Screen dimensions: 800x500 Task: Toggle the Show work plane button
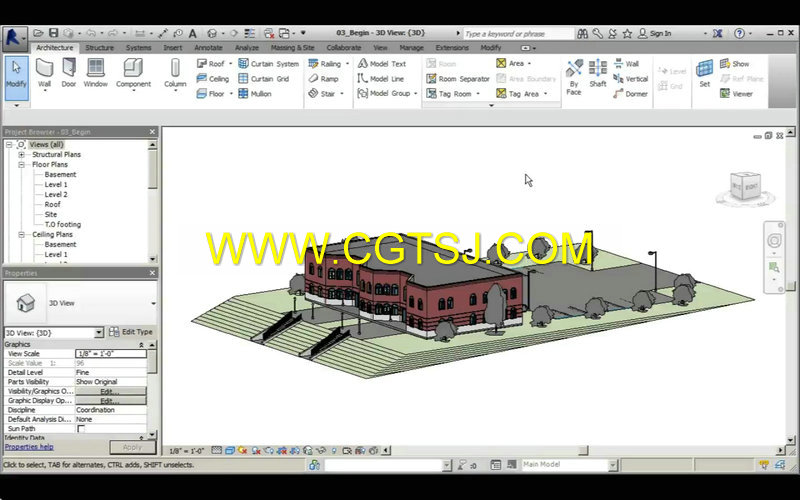[735, 64]
